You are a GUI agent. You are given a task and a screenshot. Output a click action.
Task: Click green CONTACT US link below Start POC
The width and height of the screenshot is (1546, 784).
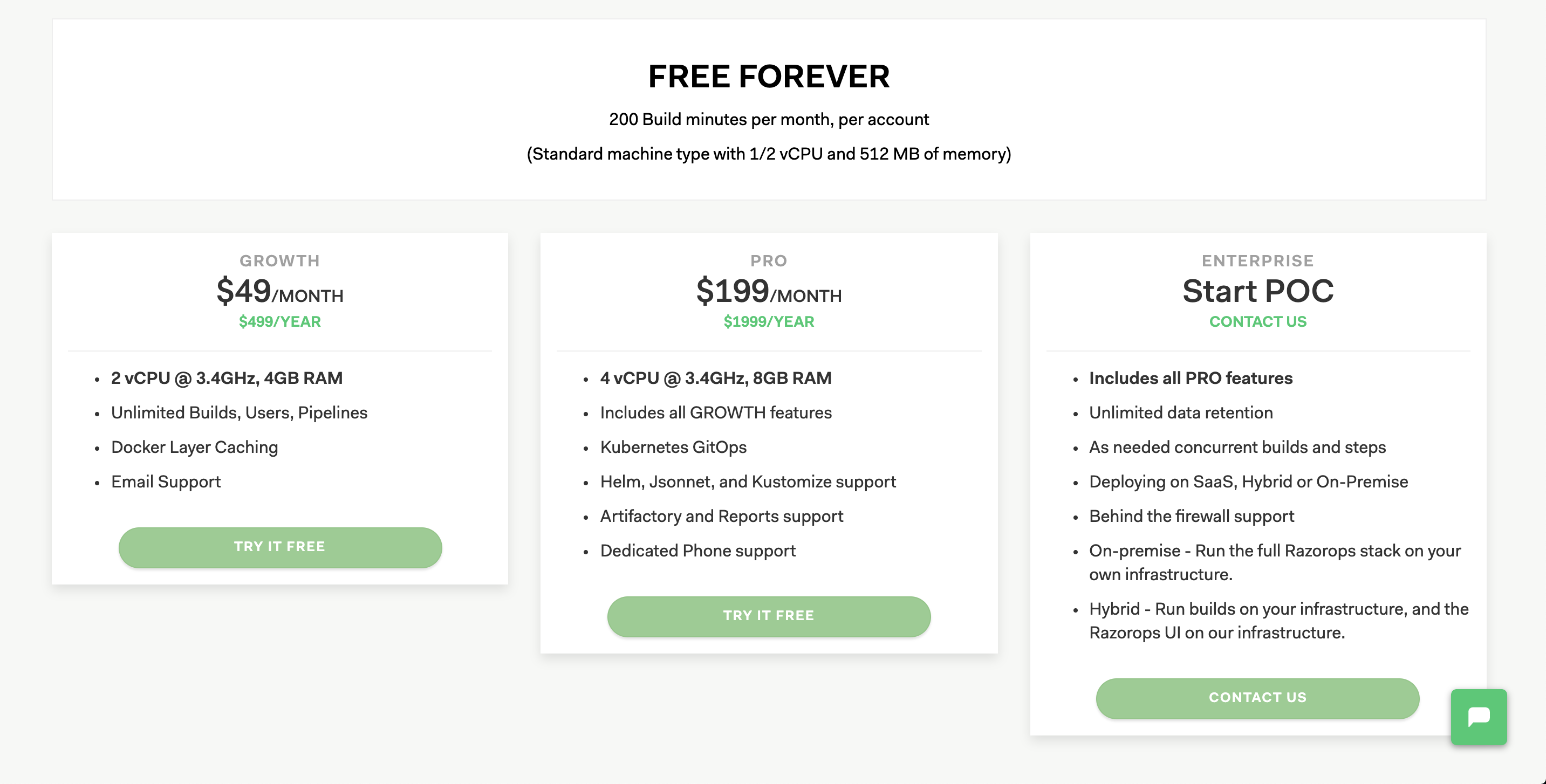[x=1257, y=321]
